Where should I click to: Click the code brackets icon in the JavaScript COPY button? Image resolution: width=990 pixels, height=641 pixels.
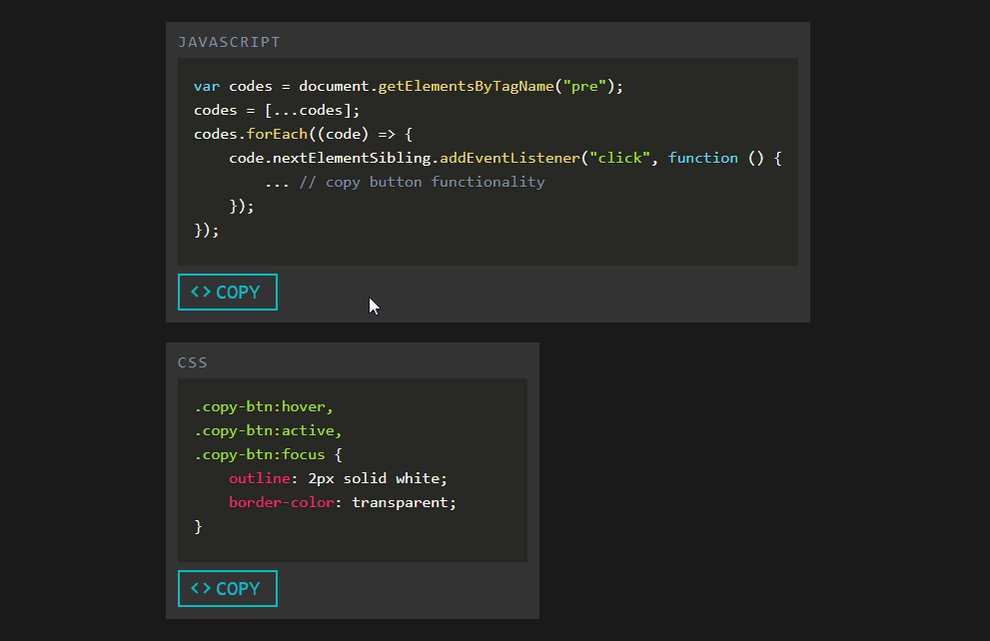(x=201, y=291)
